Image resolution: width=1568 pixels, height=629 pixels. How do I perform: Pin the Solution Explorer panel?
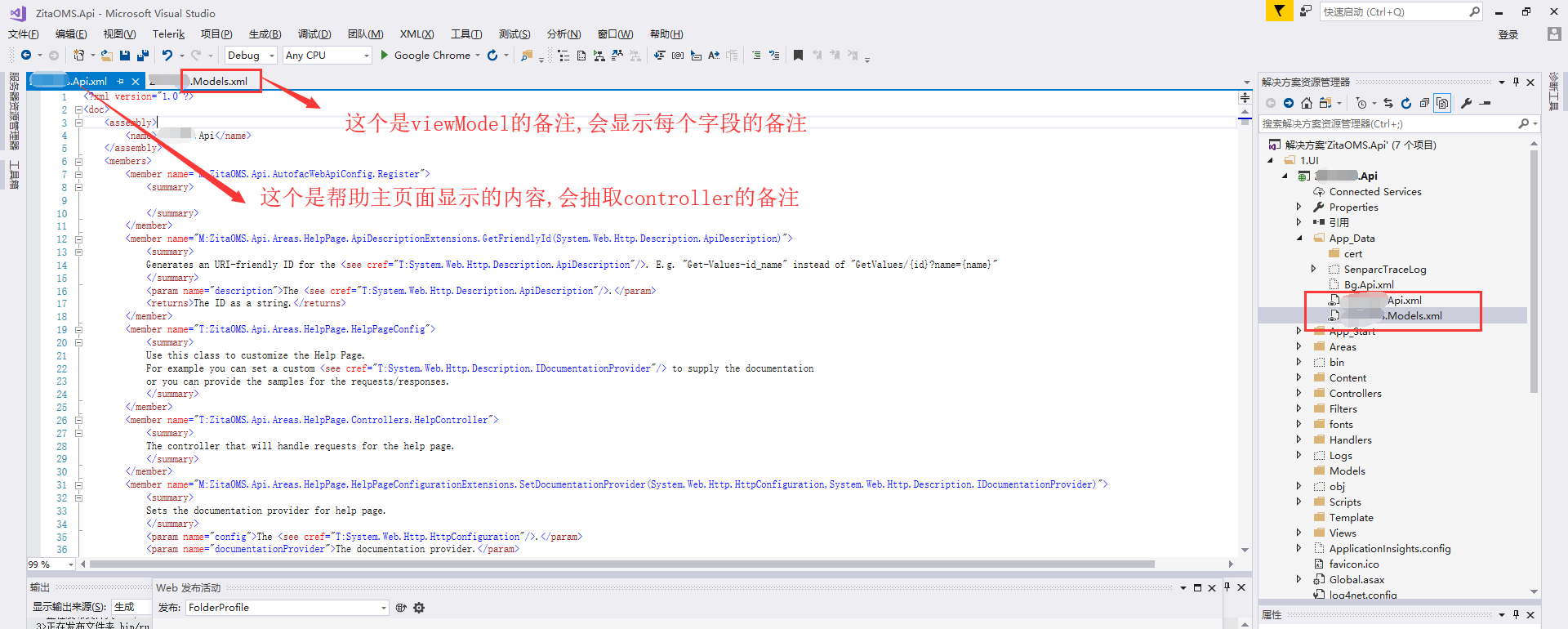click(x=1516, y=82)
